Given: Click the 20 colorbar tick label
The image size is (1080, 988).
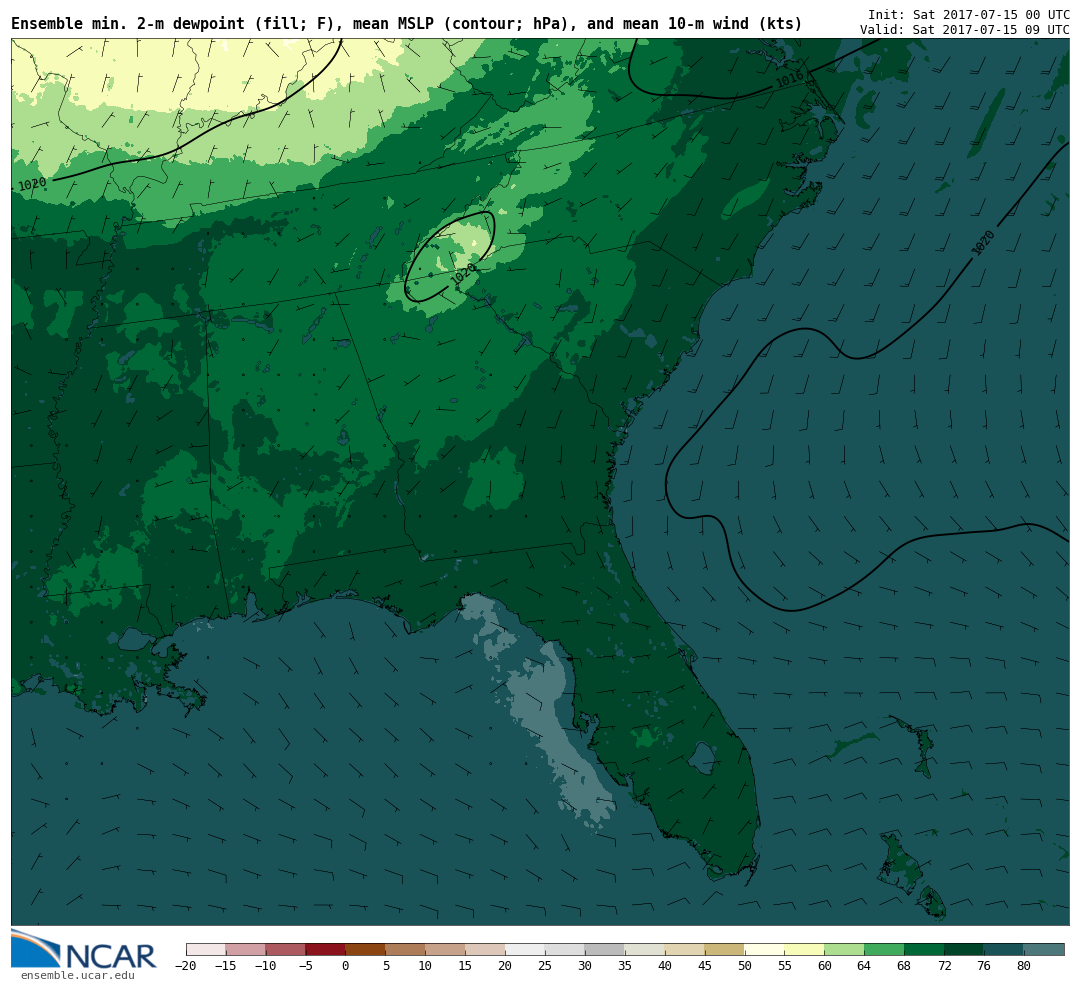Looking at the screenshot, I should 506,966.
